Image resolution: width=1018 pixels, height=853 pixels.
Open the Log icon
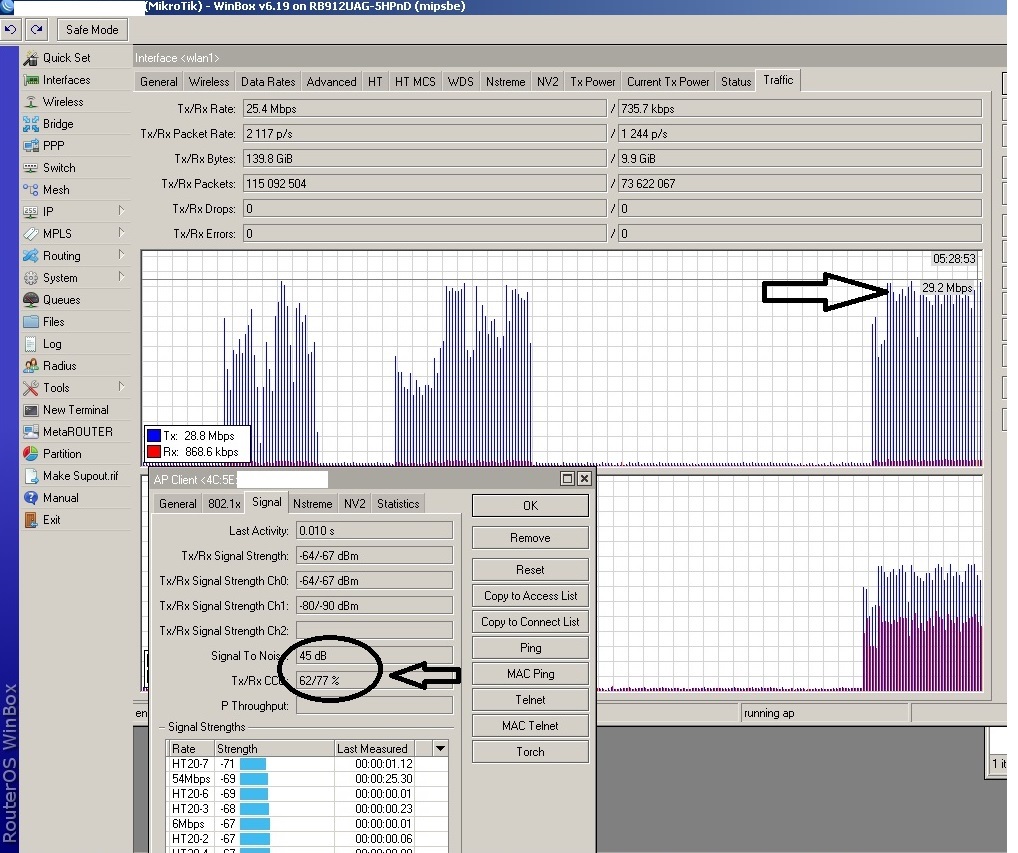pos(31,344)
